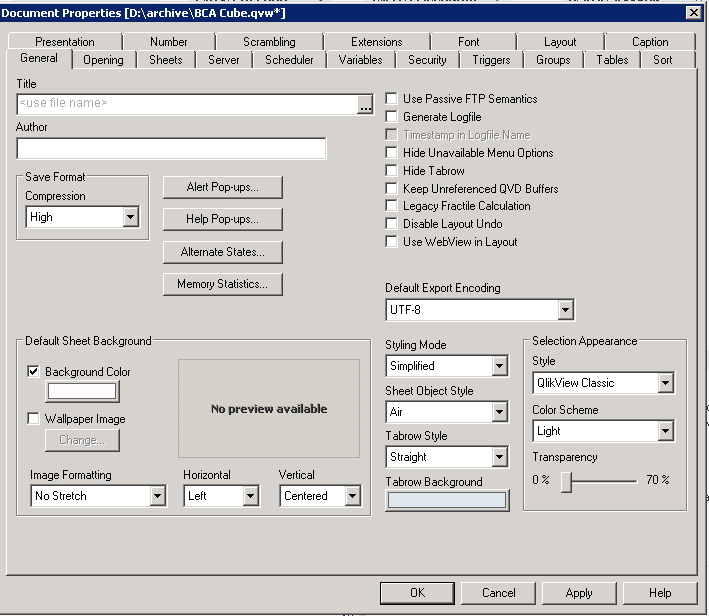
Task: Click the Alert Pop-ups button
Action: click(222, 187)
